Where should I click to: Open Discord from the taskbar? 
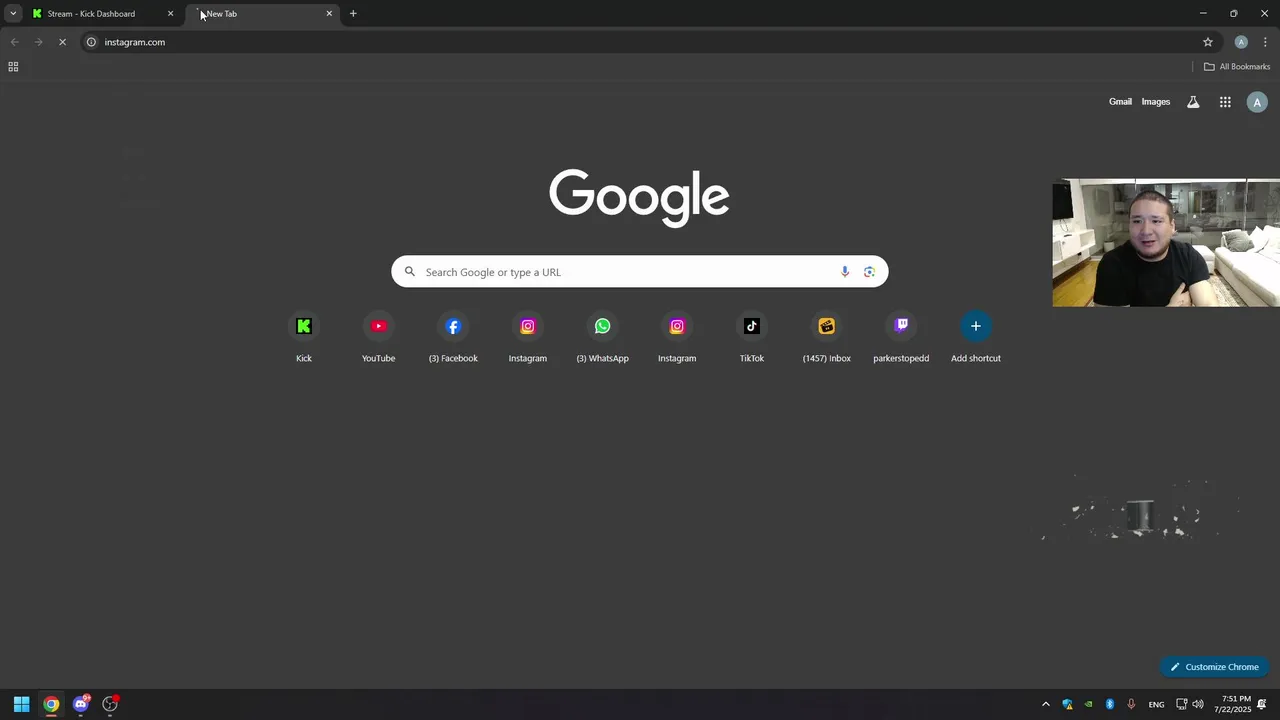(x=81, y=704)
